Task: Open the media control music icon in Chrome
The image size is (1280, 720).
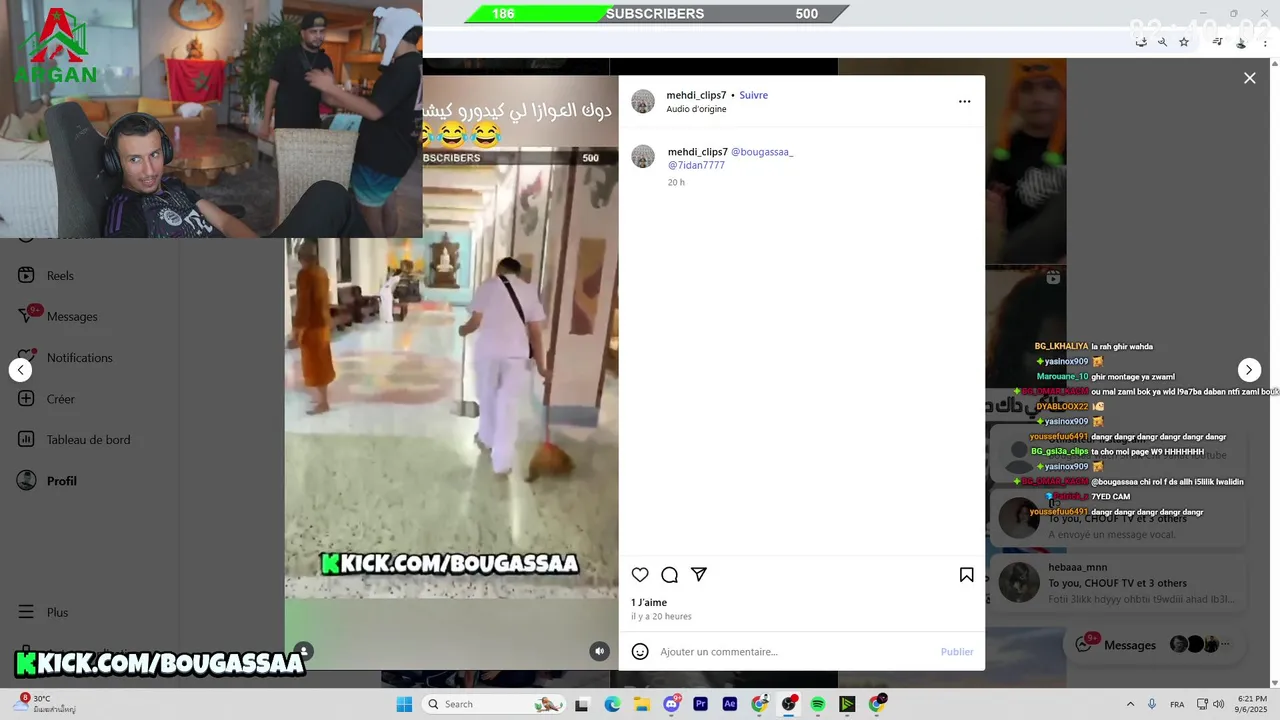Action: (x=1217, y=42)
